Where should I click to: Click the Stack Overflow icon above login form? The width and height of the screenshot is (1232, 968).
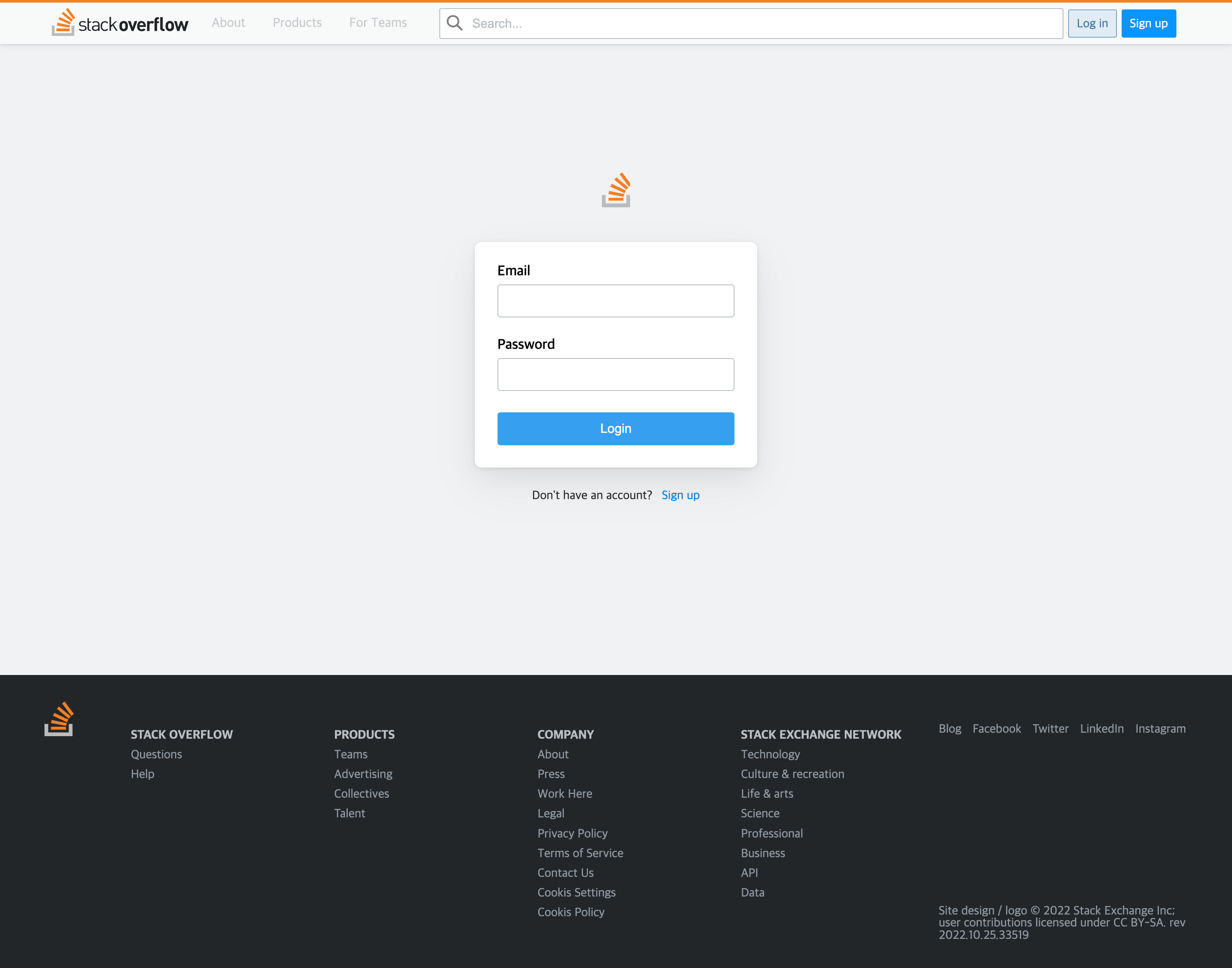pos(616,190)
